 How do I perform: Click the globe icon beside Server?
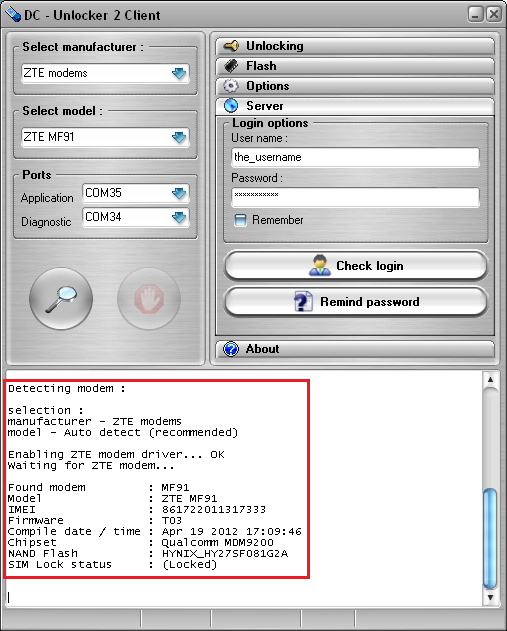(231, 106)
